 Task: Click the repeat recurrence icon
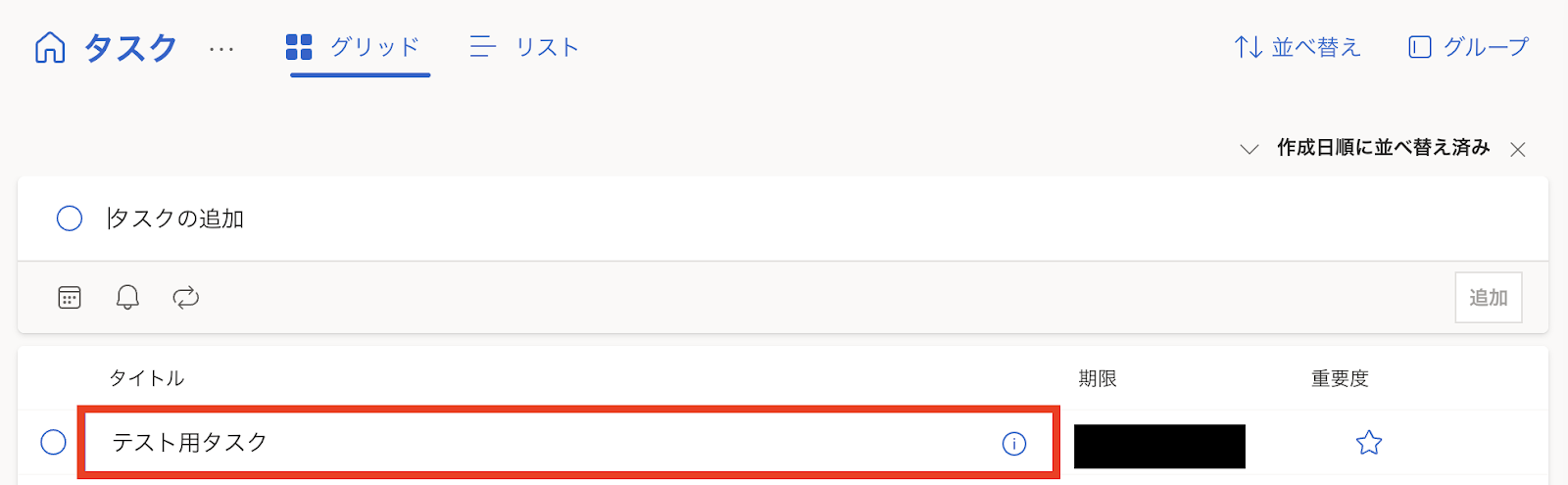185,297
